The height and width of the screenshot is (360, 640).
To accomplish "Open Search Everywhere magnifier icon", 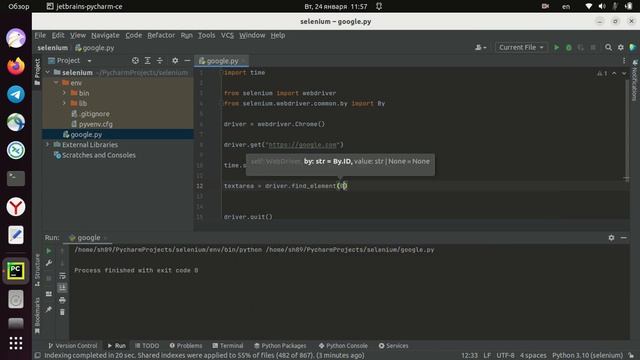I will (608, 47).
